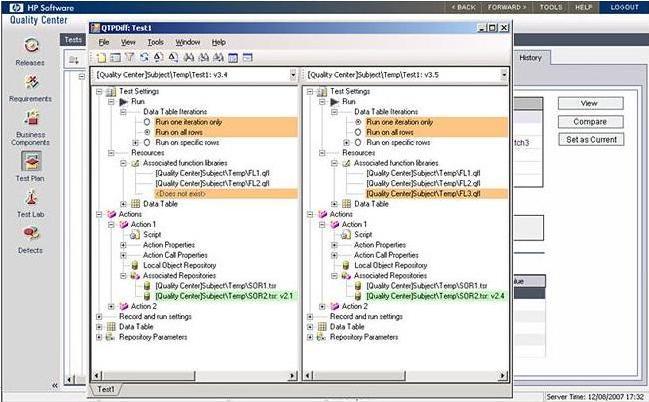This screenshot has height=402, width=649.
Task: Click FORWARD in the top bar
Action: point(507,7)
